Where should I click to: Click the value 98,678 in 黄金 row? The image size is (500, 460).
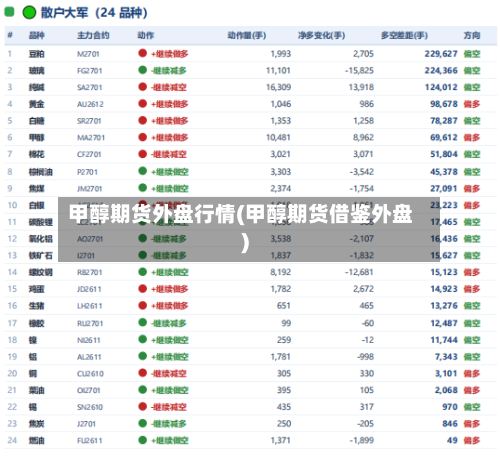click(x=444, y=104)
